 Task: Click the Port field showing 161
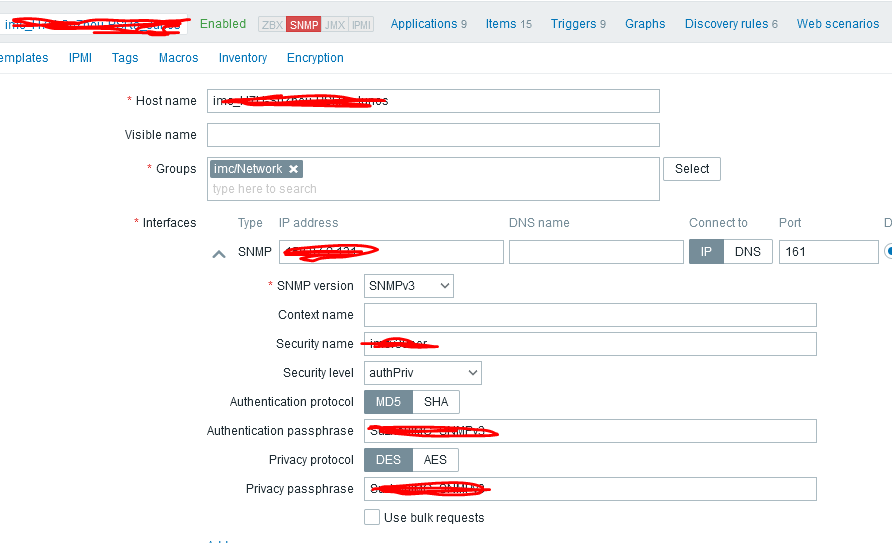pyautogui.click(x=829, y=252)
